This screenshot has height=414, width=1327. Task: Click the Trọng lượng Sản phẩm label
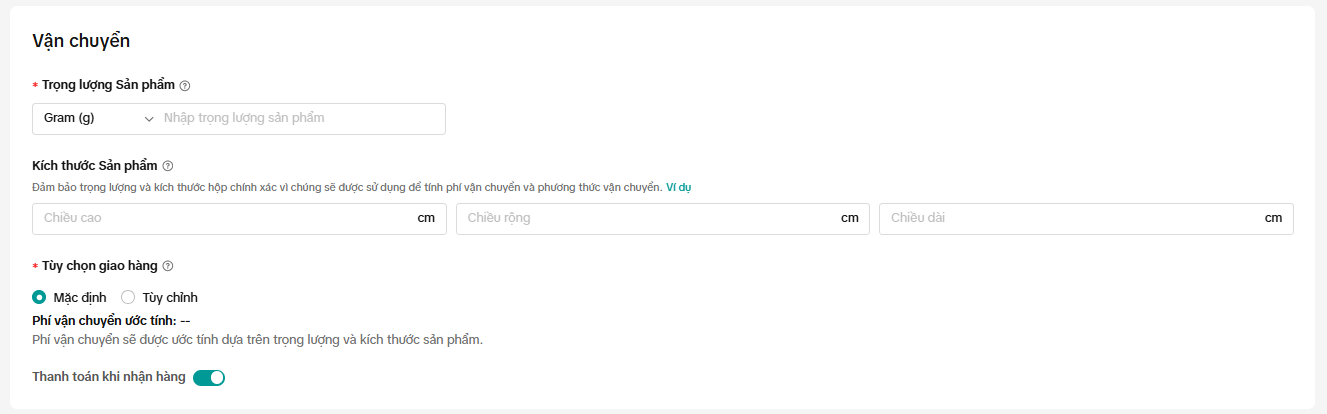coord(108,86)
